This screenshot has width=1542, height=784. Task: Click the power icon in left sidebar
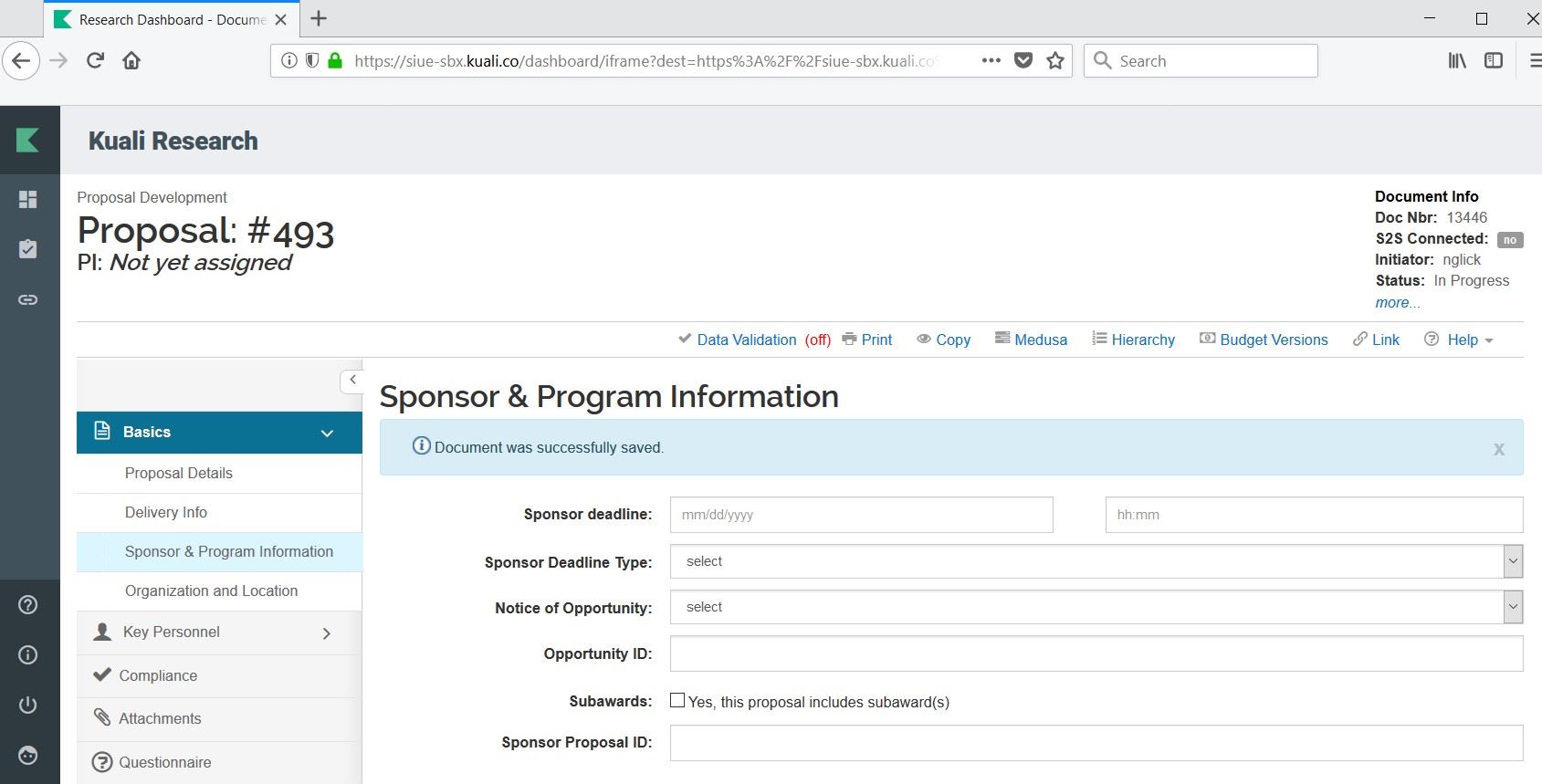(28, 705)
